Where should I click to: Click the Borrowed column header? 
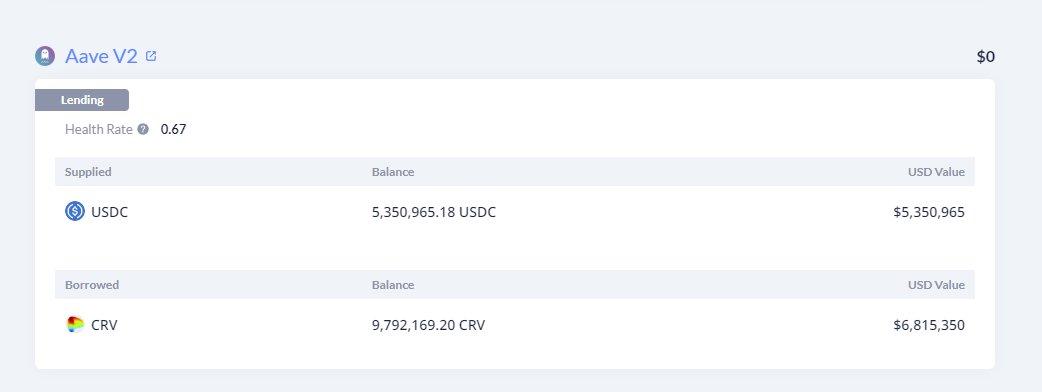(x=92, y=285)
